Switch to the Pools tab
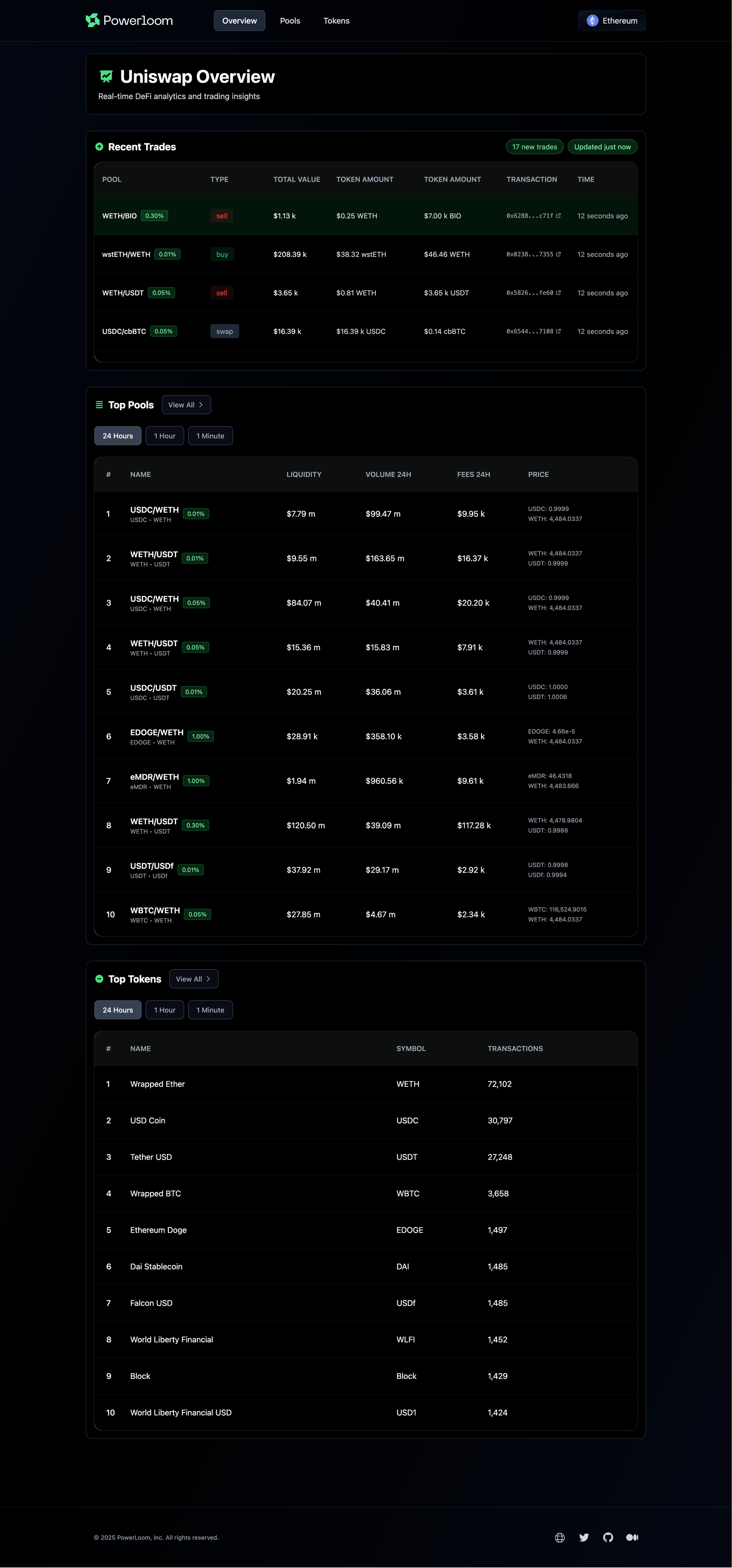 coord(290,21)
